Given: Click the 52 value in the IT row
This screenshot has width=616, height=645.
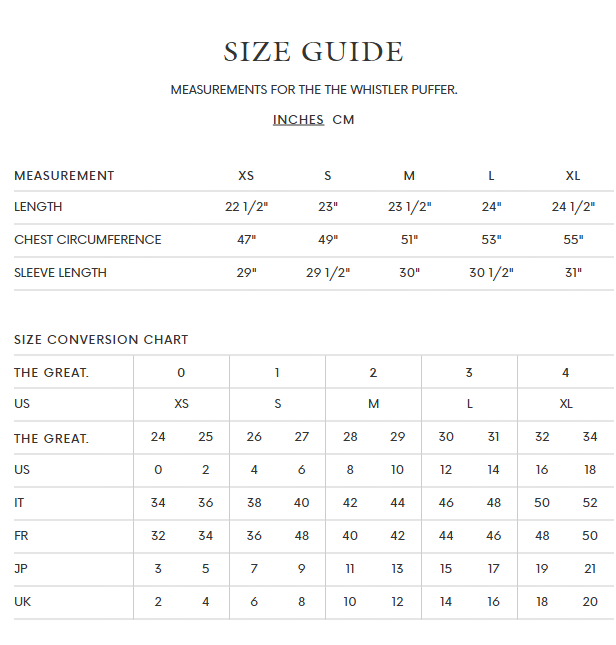Looking at the screenshot, I should tap(590, 503).
